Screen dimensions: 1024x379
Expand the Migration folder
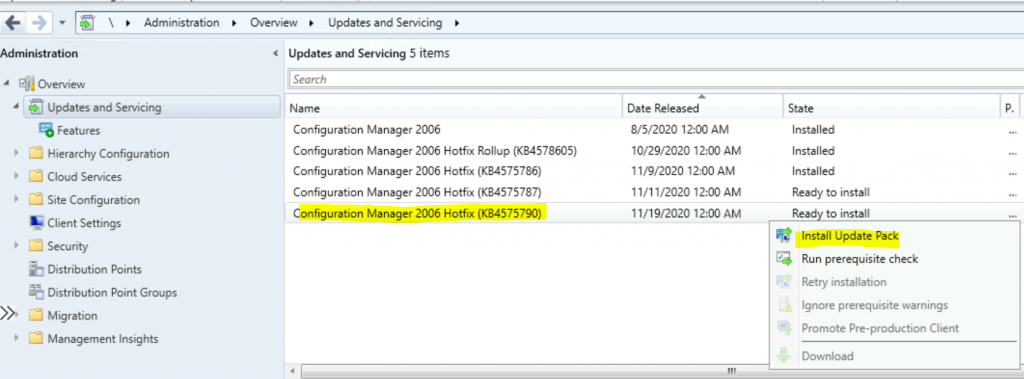[x=16, y=316]
